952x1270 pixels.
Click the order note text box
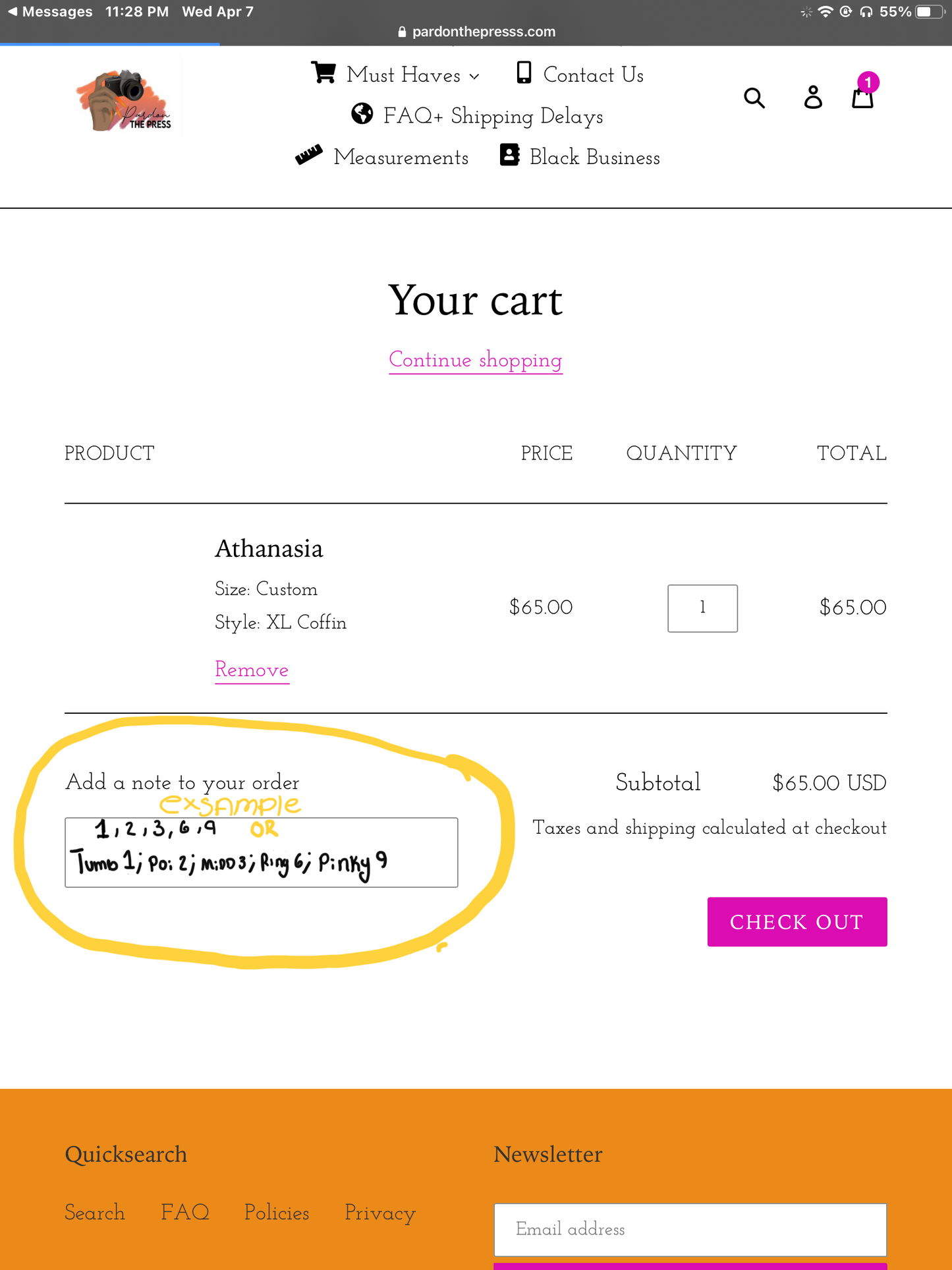(261, 852)
